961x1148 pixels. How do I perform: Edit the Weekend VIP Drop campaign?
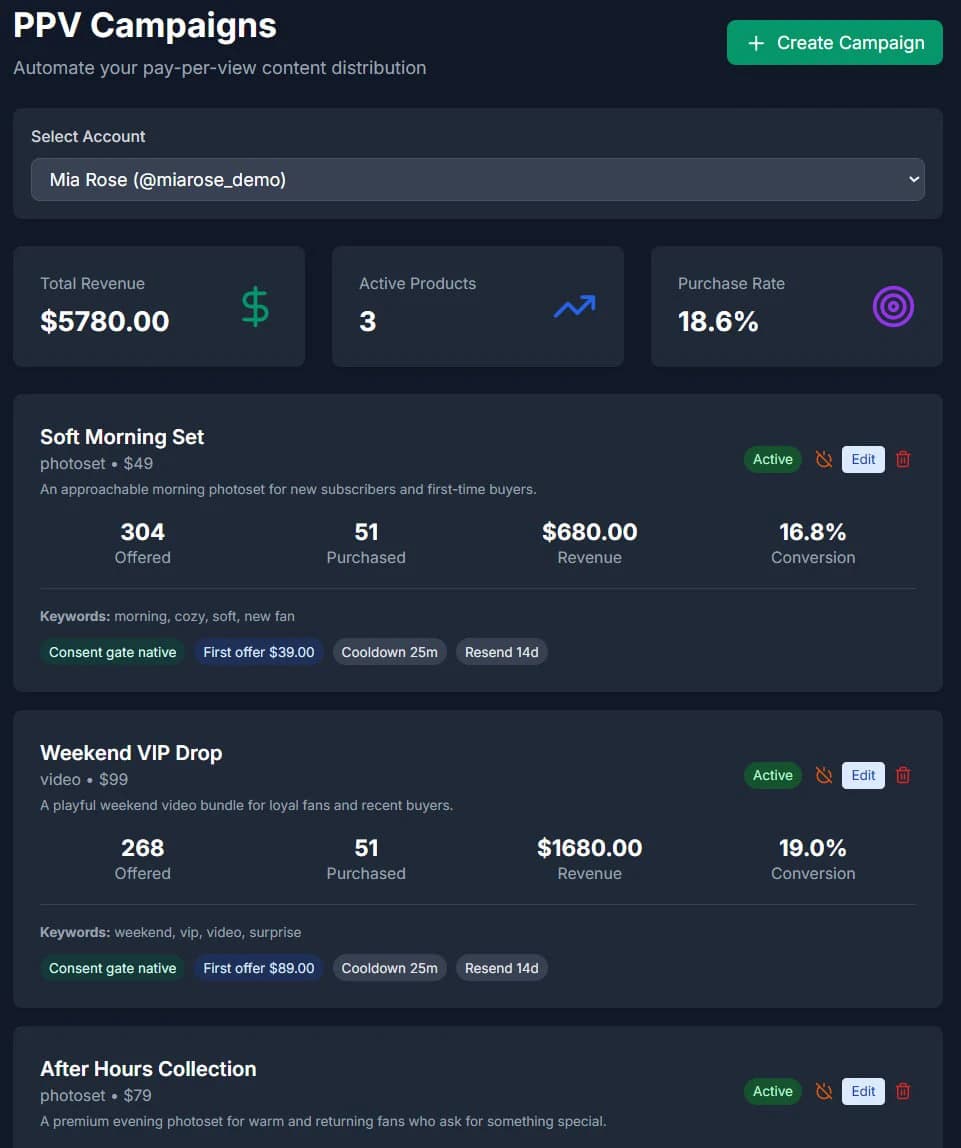tap(863, 775)
